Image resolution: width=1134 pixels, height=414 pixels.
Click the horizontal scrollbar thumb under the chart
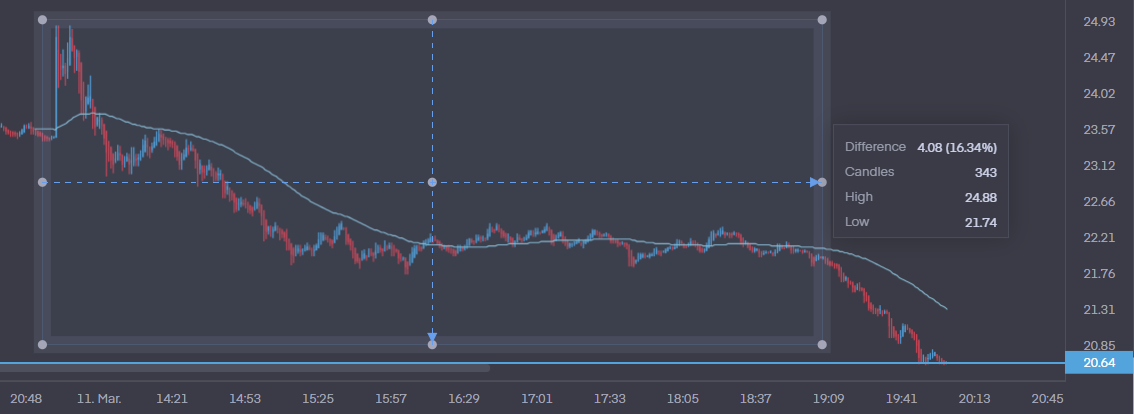(x=245, y=368)
